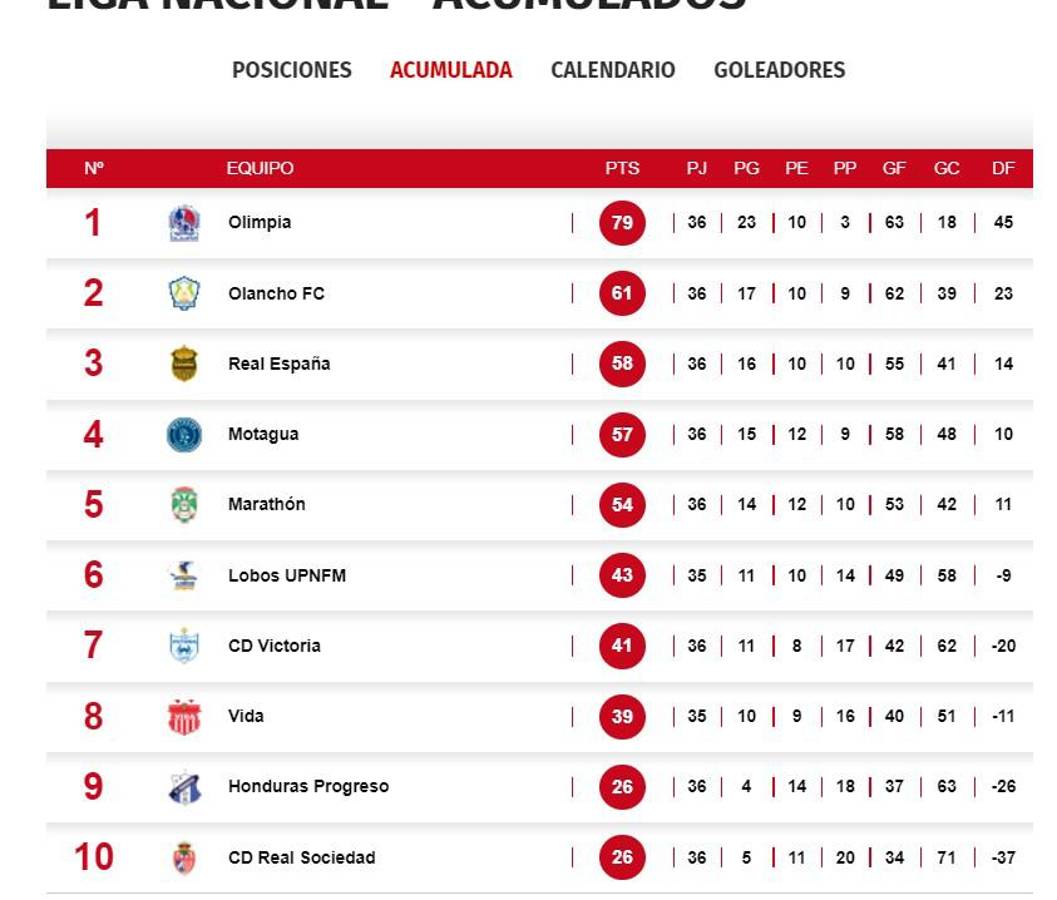This screenshot has width=1057, height=900.
Task: Click the Motagua round badge icon
Action: click(184, 435)
